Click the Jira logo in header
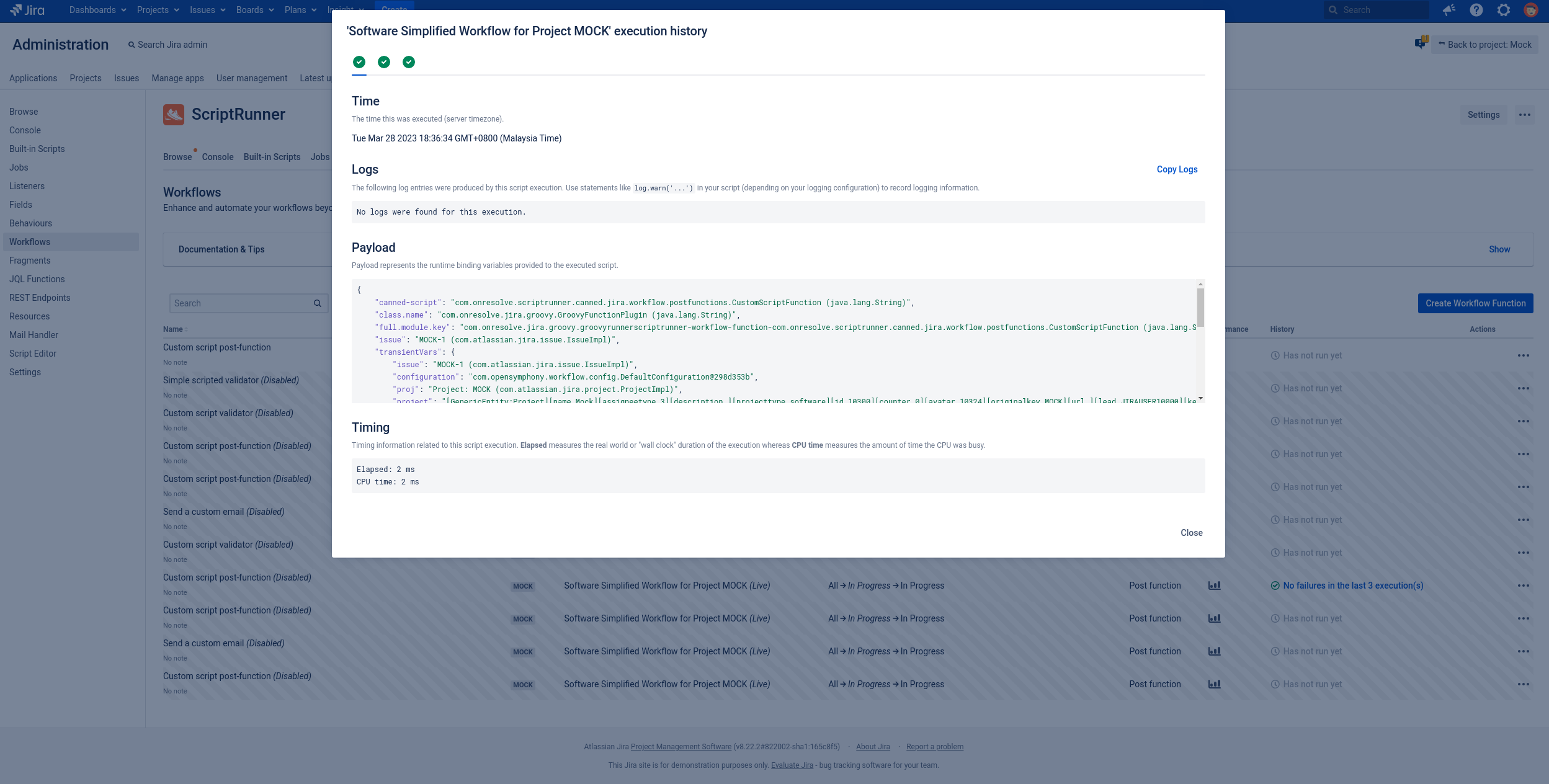 [28, 10]
